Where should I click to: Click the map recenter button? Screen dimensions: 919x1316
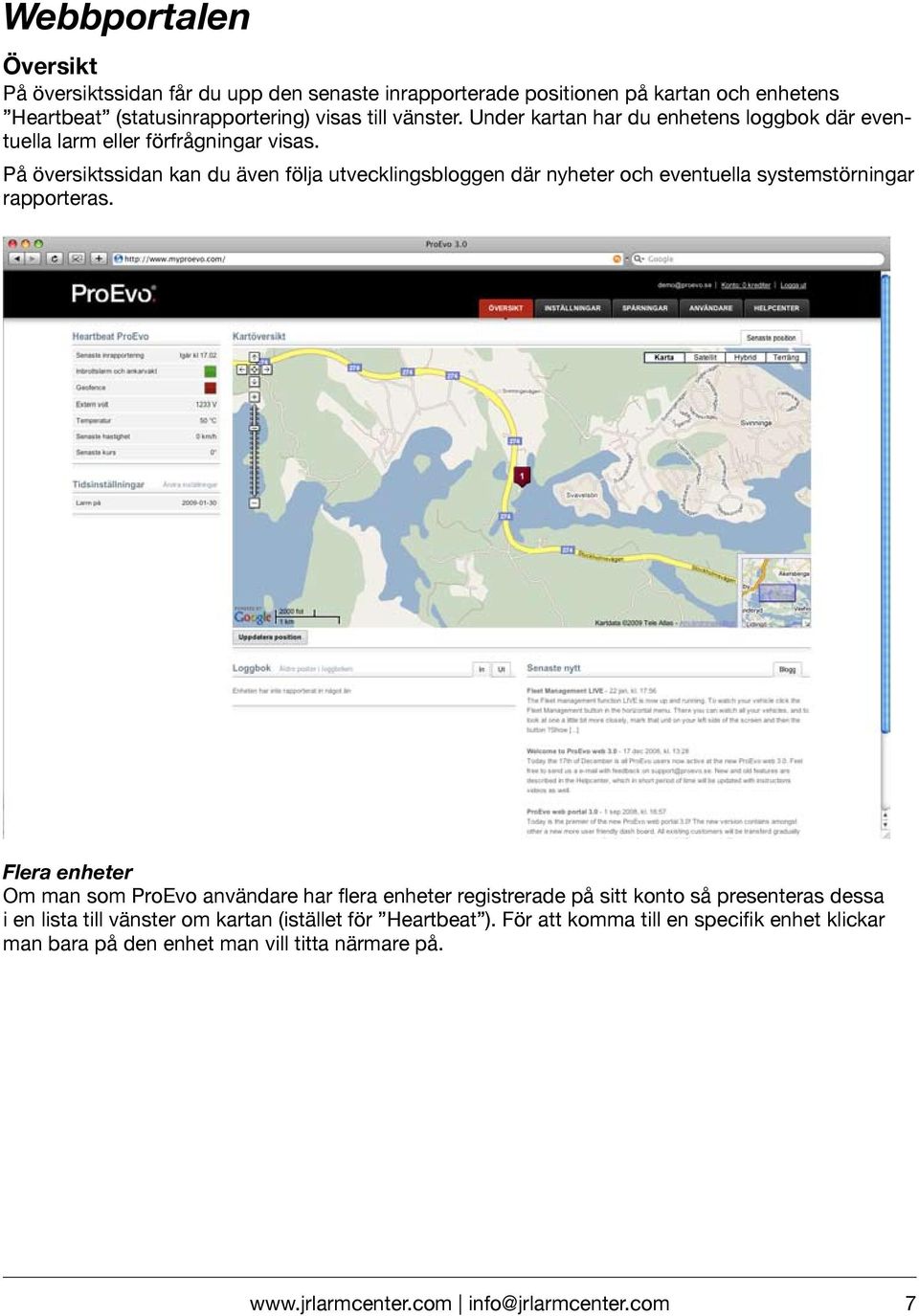255,369
